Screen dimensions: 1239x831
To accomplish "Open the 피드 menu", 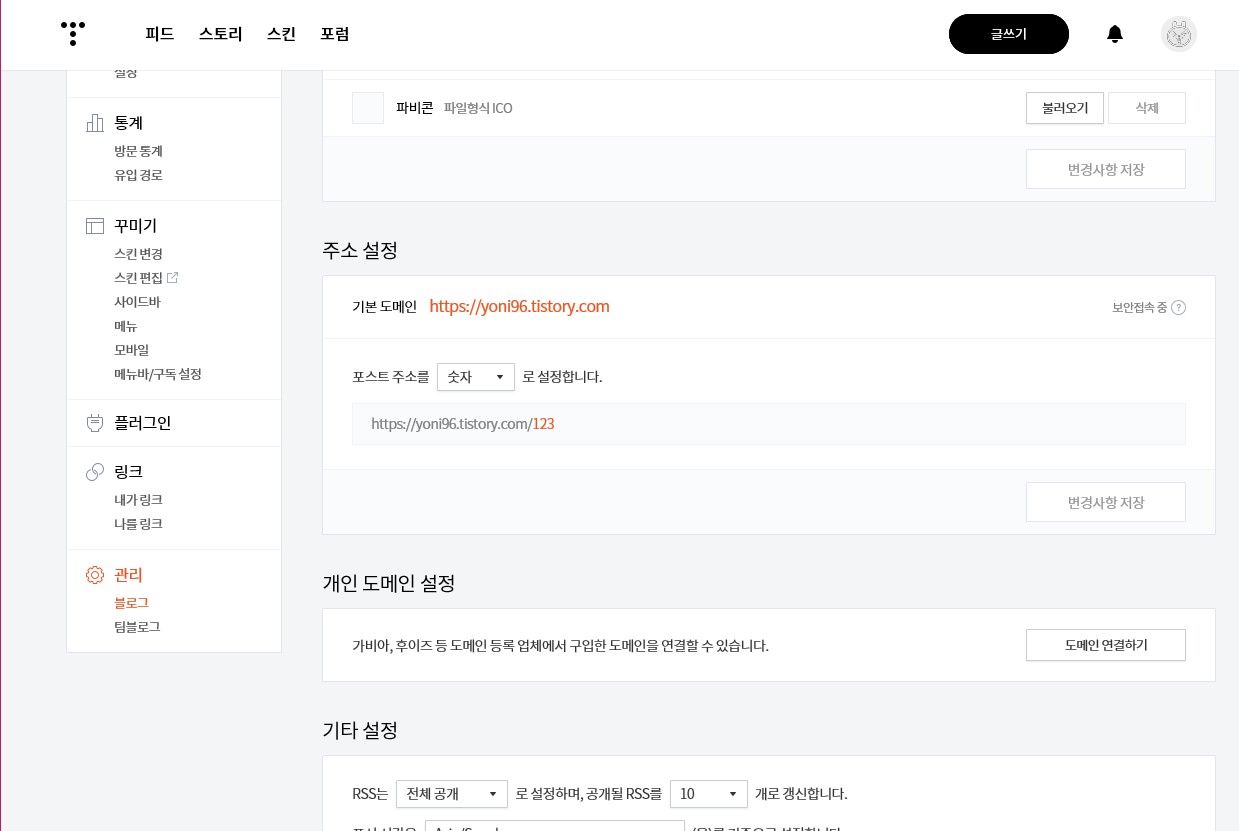I will click(x=160, y=34).
